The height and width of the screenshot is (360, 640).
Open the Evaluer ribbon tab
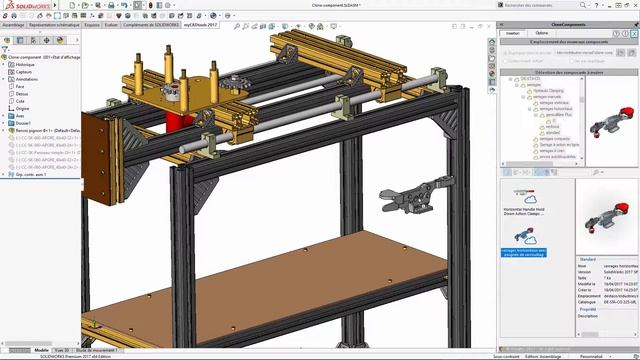(111, 25)
